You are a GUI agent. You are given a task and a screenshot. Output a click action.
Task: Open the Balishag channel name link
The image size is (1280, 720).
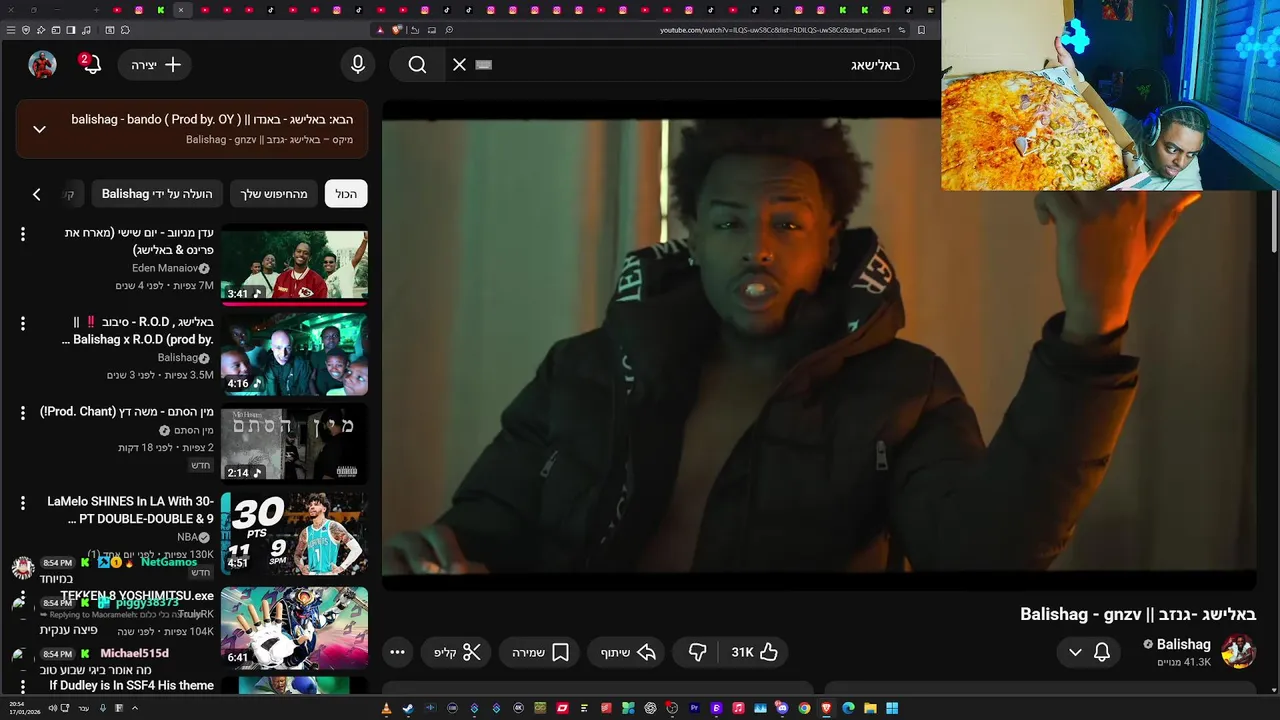[x=1183, y=644]
